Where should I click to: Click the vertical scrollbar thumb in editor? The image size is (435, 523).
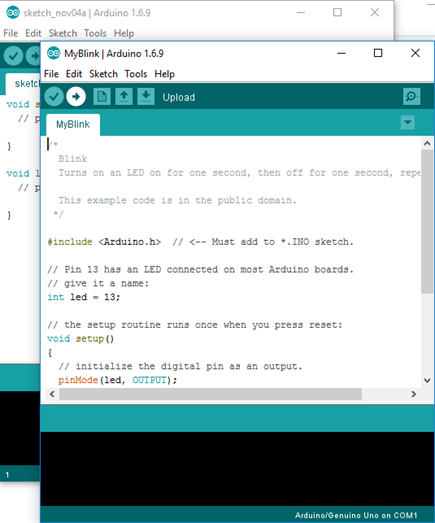427,221
